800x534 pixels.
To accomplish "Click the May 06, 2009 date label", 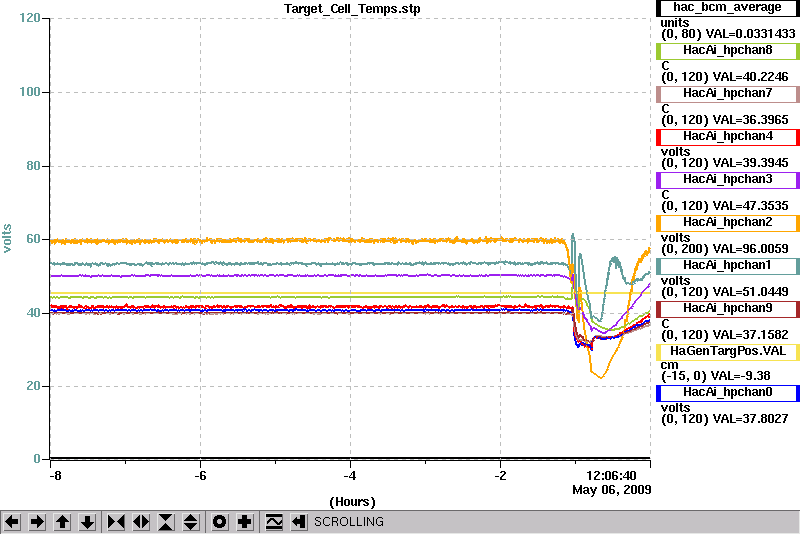I will point(612,490).
